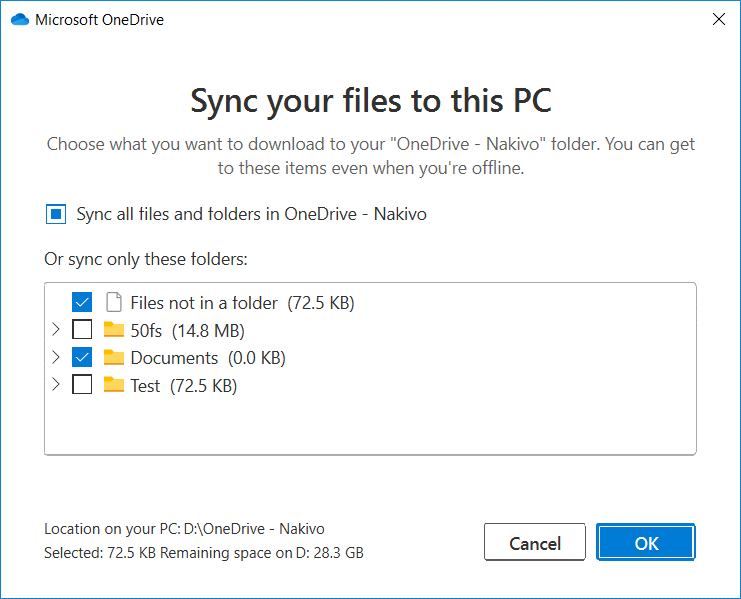
Task: Uncheck Files not in a folder checkbox
Action: coord(82,302)
